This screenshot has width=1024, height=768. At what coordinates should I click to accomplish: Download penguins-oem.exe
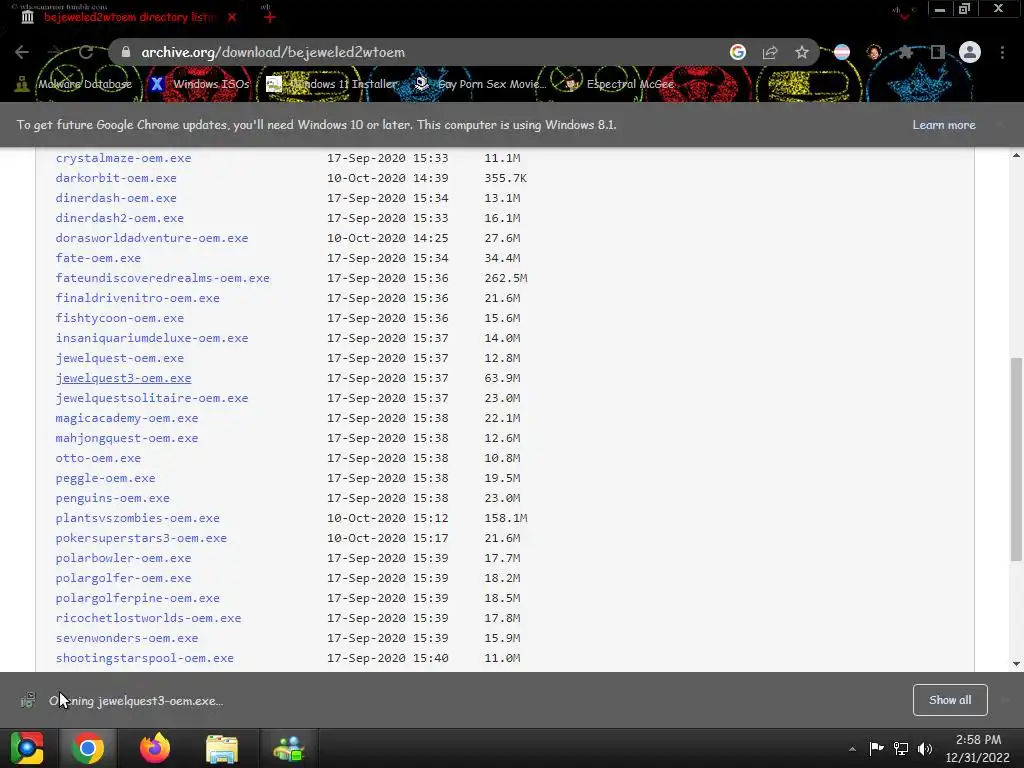pos(112,498)
